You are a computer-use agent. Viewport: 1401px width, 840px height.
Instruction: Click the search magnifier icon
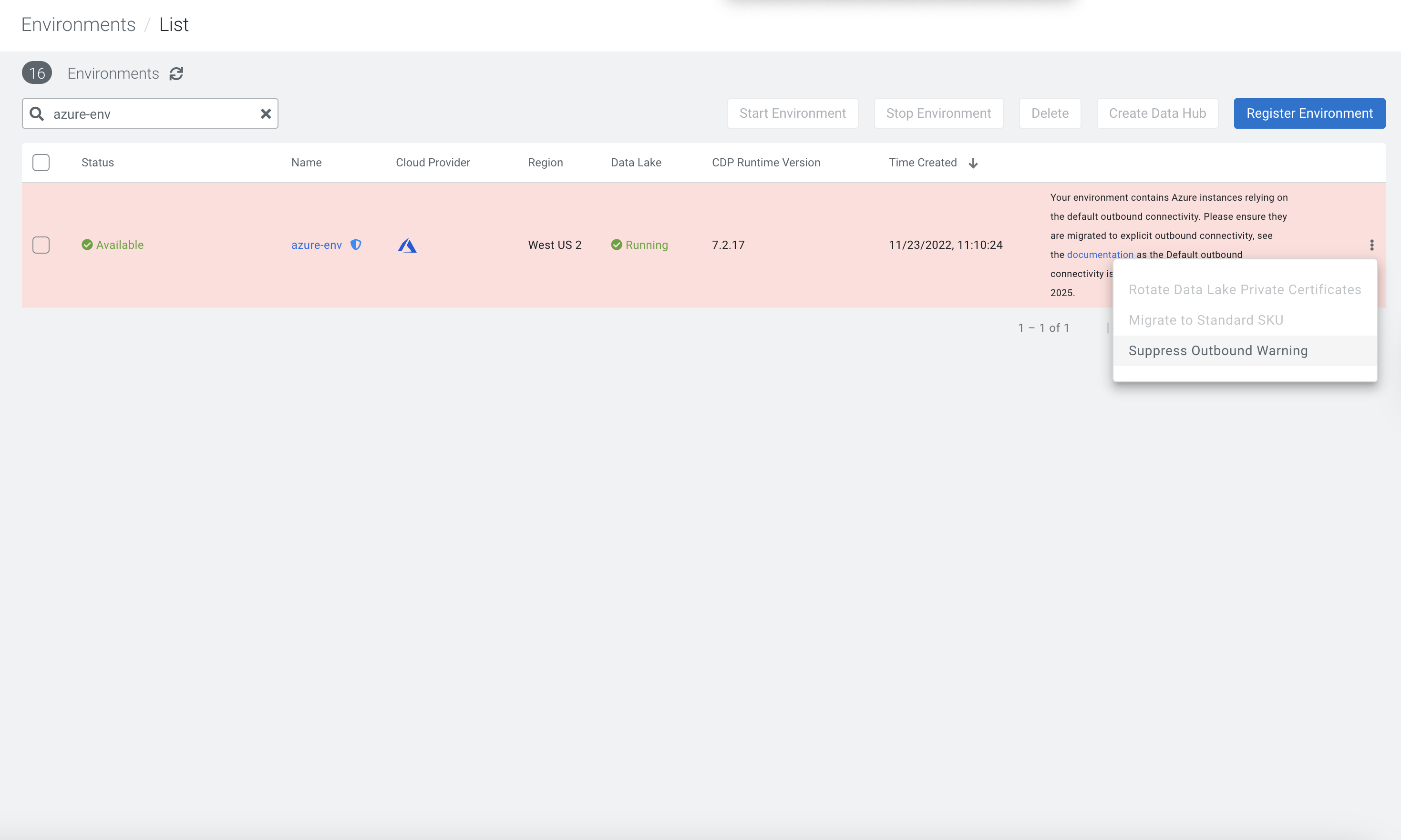point(37,114)
